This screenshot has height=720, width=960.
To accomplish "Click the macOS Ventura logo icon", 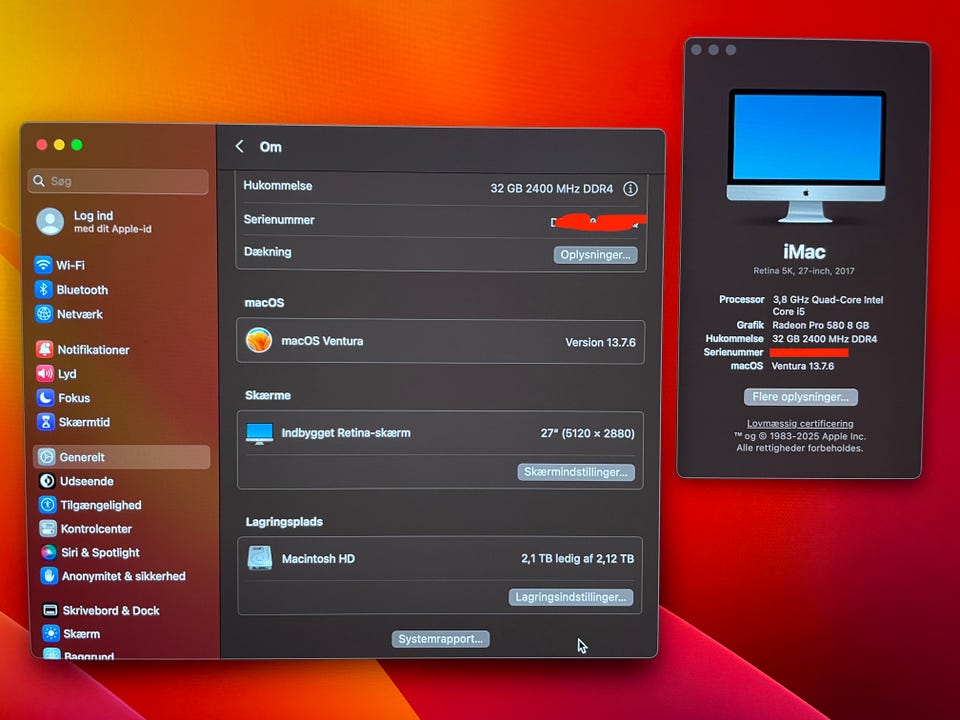I will coord(259,340).
